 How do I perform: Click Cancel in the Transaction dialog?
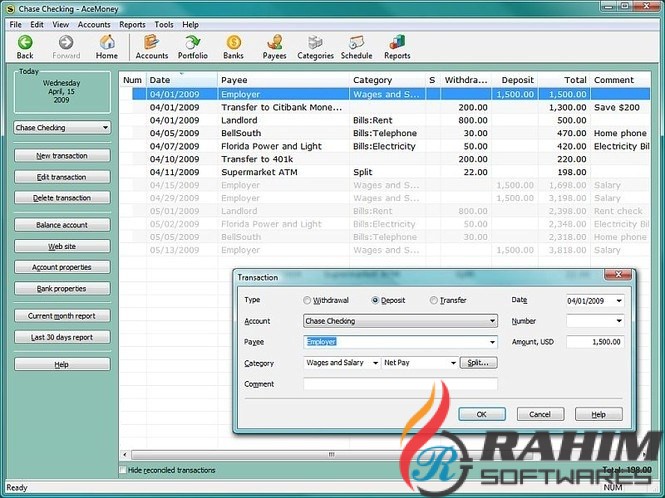tap(540, 414)
